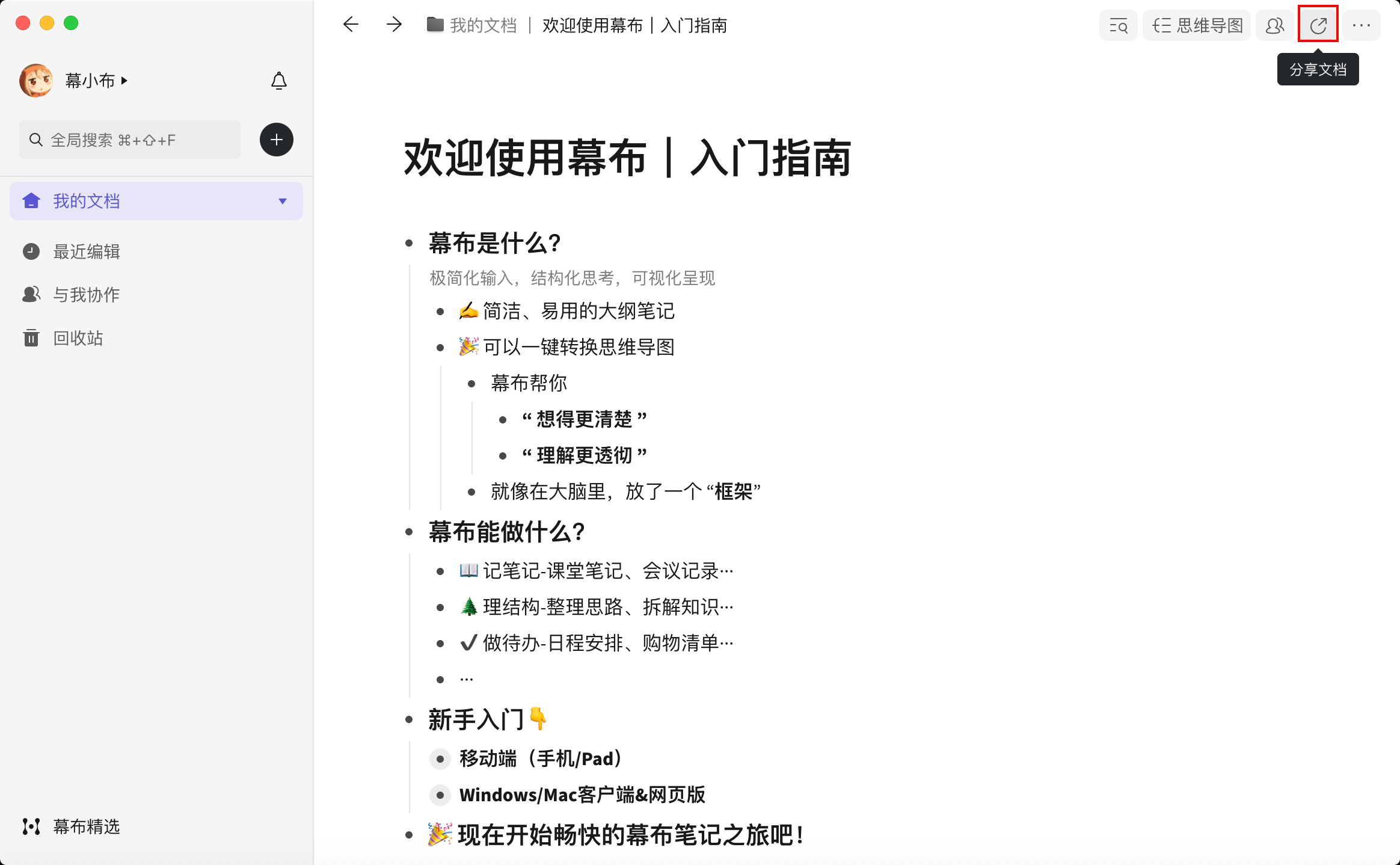Click the breadcrumb title 欢迎使用幕布｜入门指南
This screenshot has width=1400, height=865.
pyautogui.click(x=634, y=25)
